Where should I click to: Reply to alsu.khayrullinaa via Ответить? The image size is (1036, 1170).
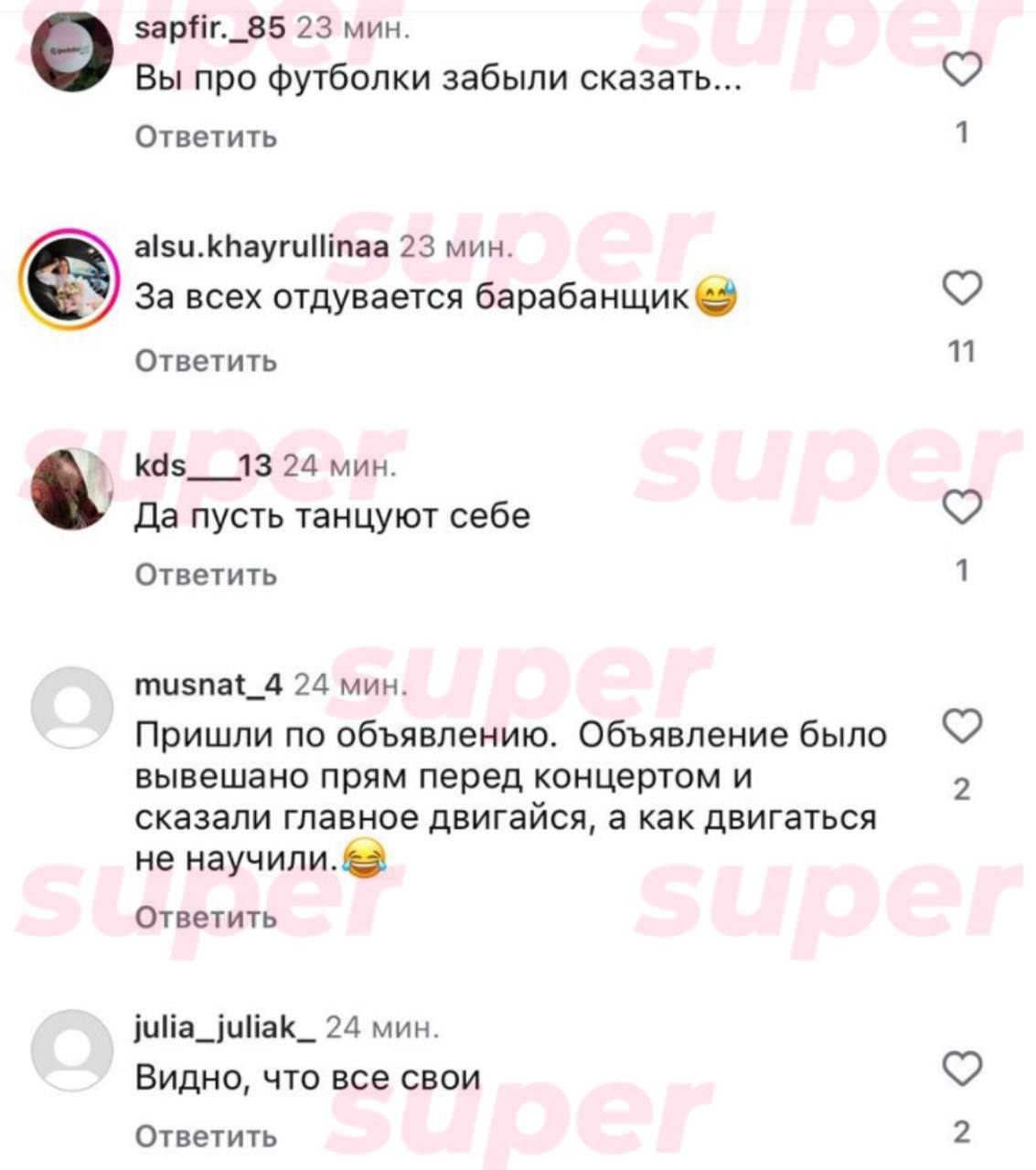[206, 361]
